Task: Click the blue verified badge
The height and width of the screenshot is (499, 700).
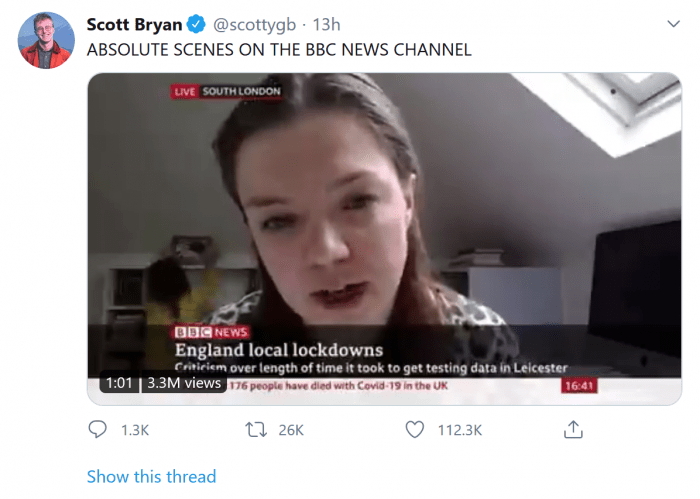Action: [196, 24]
